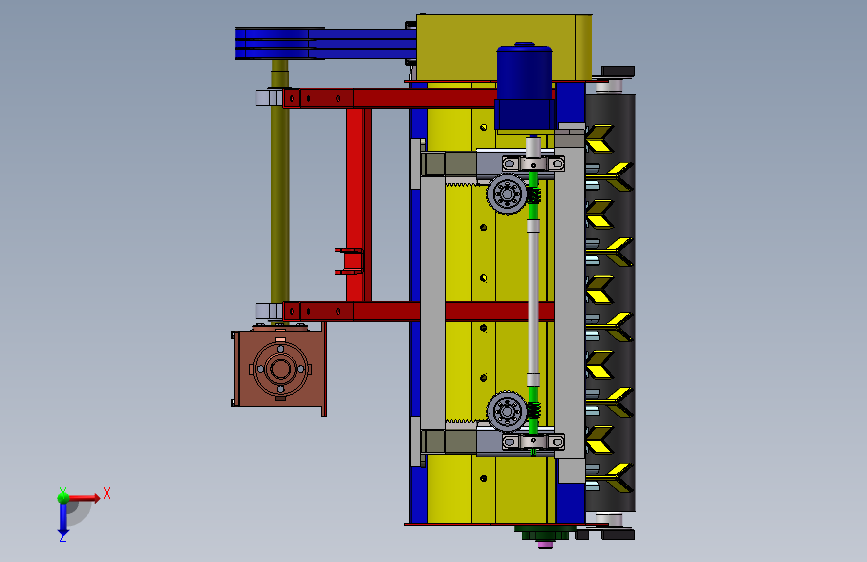
Task: Click the blue Z axis arrow of triad
Action: coord(63,519)
